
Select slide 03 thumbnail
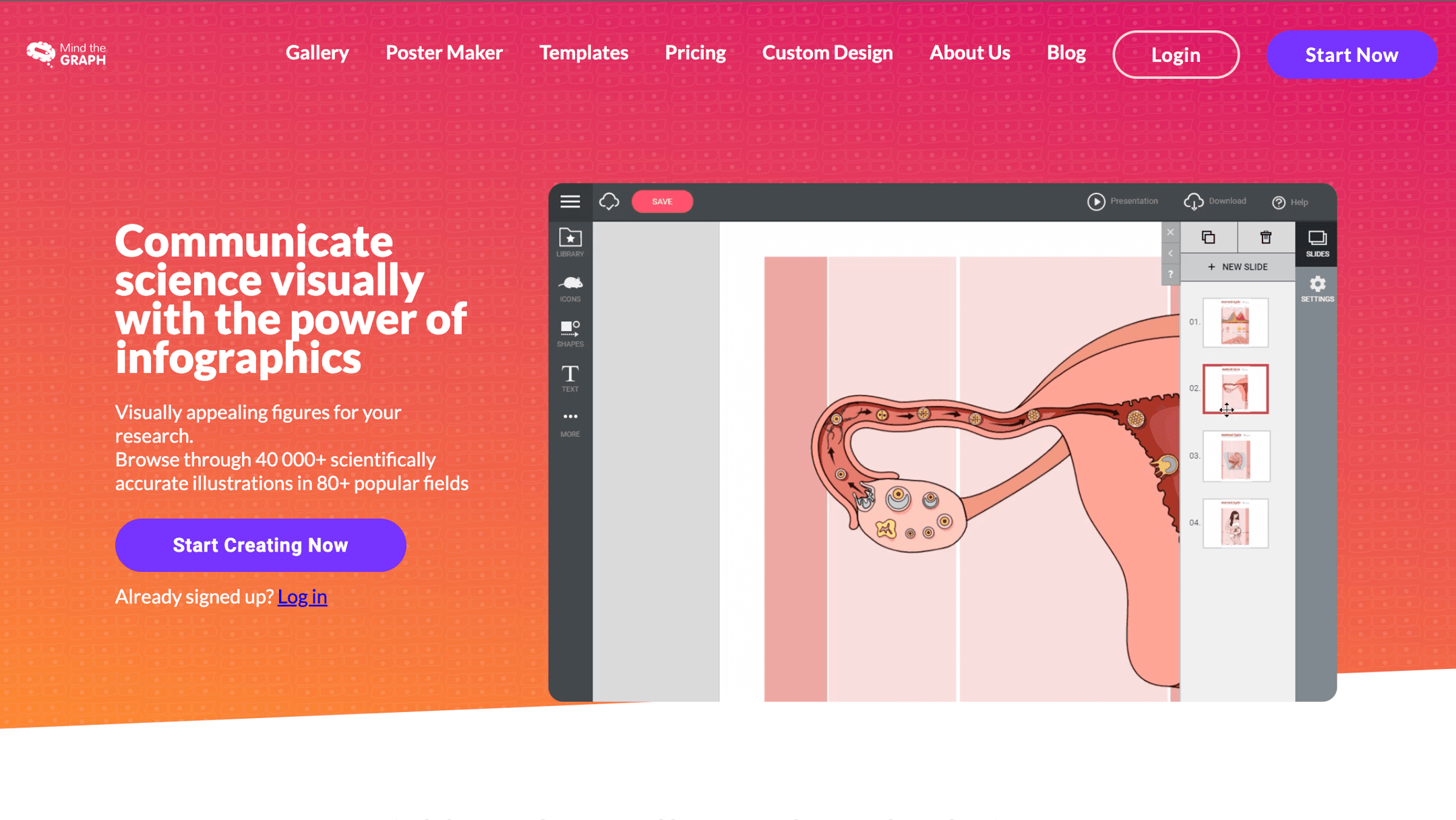[1236, 457]
